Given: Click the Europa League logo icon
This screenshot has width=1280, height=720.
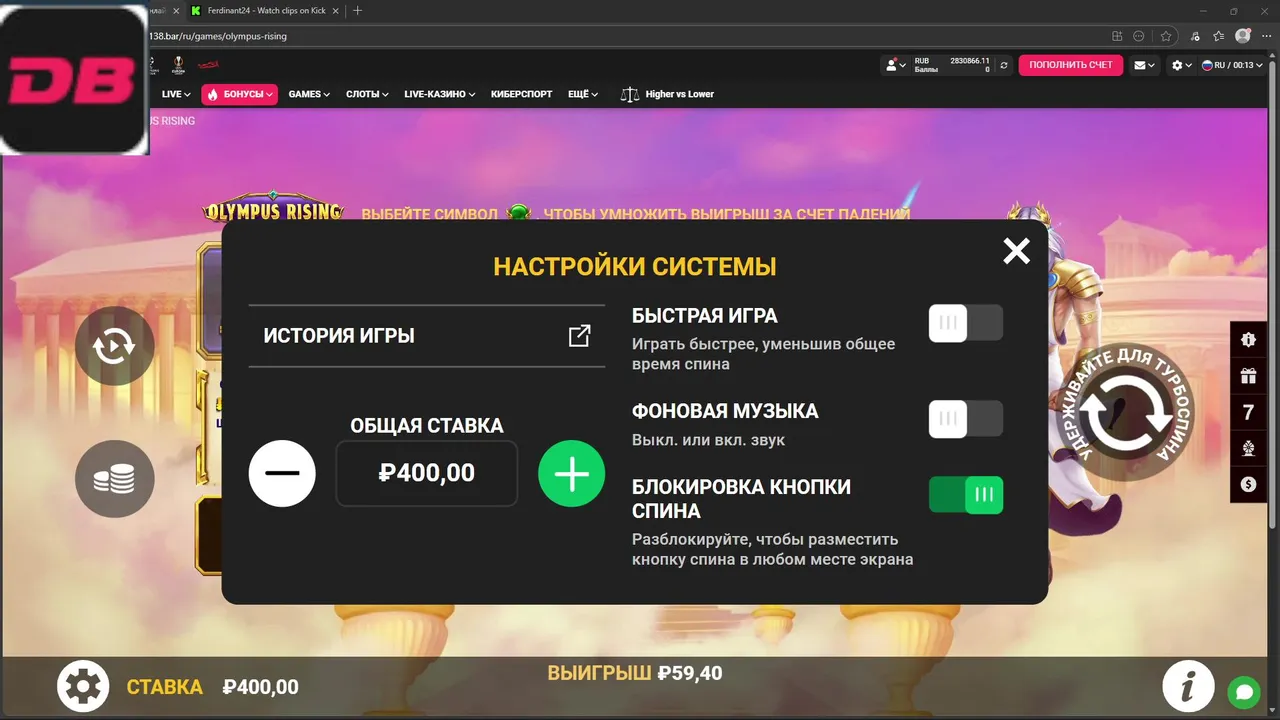Looking at the screenshot, I should click(x=179, y=64).
